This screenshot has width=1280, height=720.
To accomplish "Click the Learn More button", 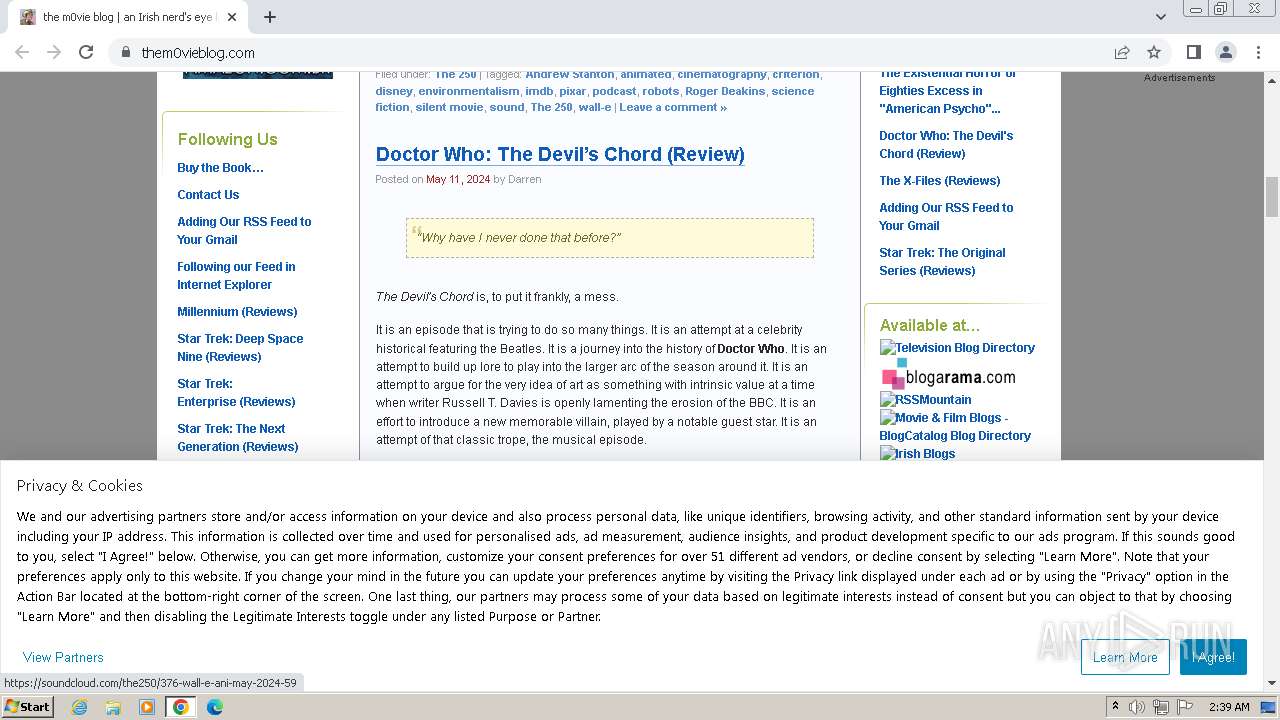I will 1125,657.
